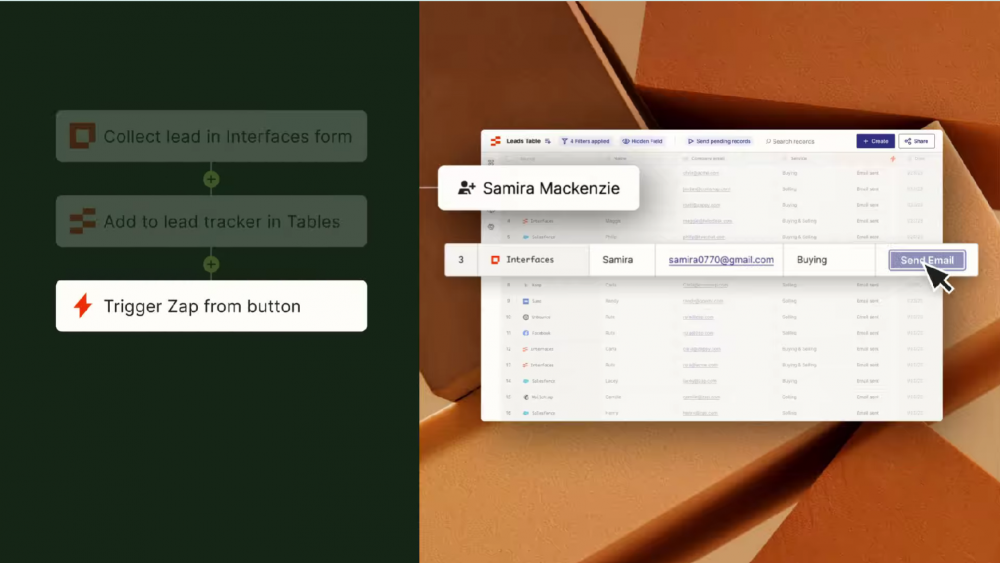Click the Facebook source icon in the table

(525, 332)
